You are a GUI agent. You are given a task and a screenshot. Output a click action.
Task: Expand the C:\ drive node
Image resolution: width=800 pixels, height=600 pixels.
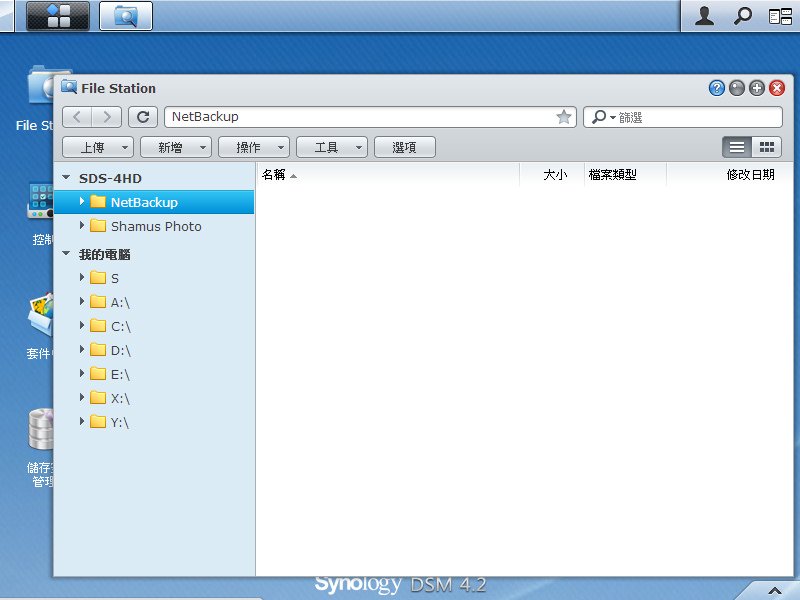82,326
